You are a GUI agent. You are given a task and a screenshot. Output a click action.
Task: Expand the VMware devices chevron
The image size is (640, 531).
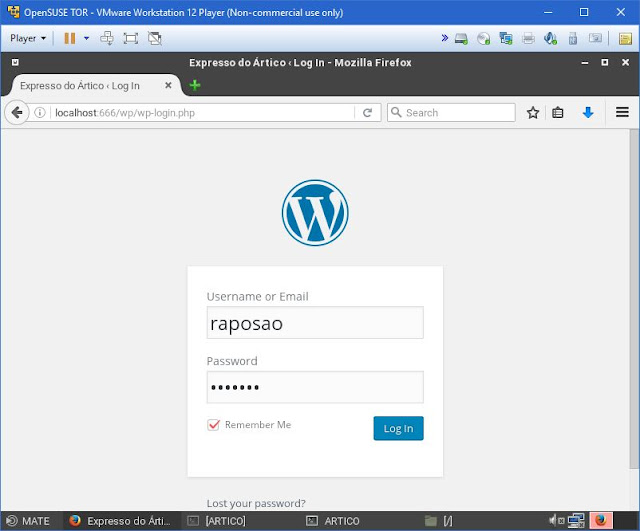point(444,38)
